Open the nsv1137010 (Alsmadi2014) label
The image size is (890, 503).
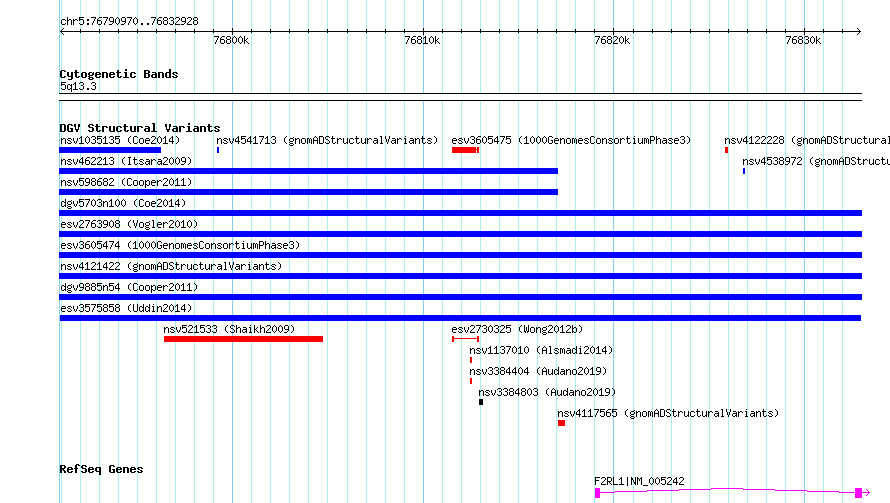coord(541,350)
